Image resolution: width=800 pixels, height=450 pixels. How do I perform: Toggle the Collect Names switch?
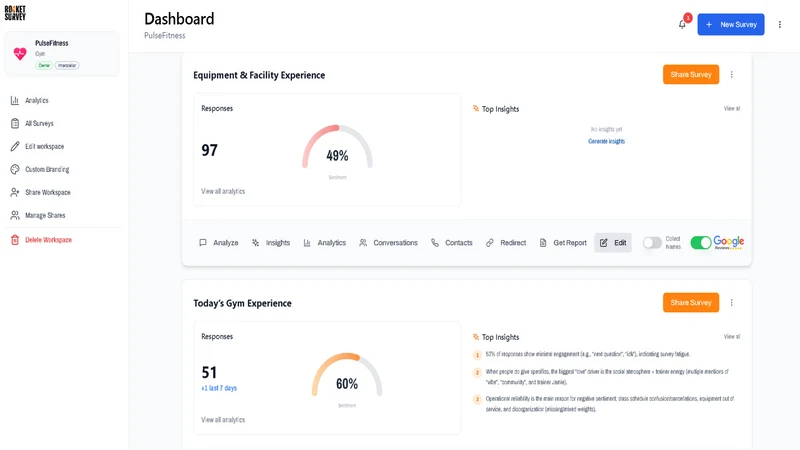tap(652, 243)
